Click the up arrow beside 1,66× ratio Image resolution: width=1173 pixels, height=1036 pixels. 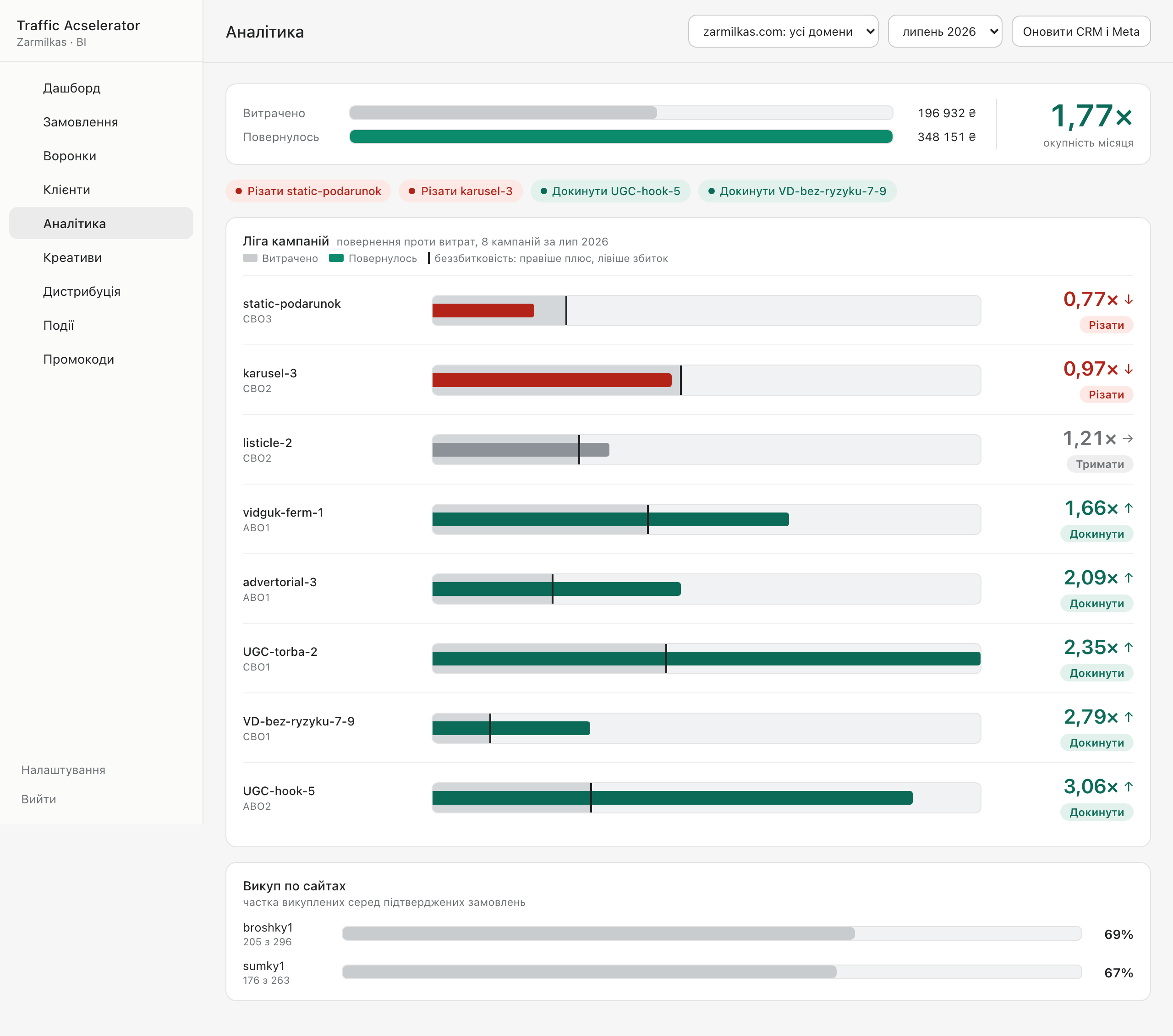pyautogui.click(x=1128, y=507)
